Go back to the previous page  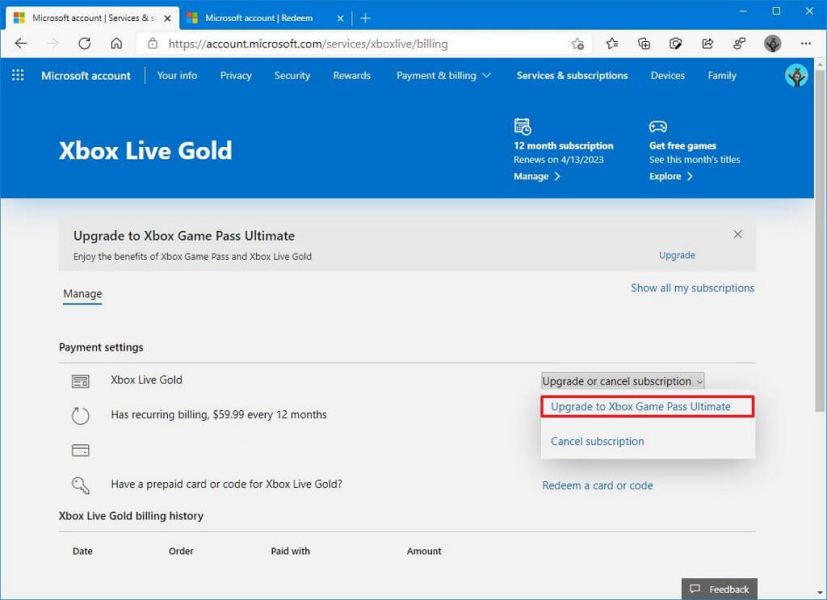[x=21, y=44]
